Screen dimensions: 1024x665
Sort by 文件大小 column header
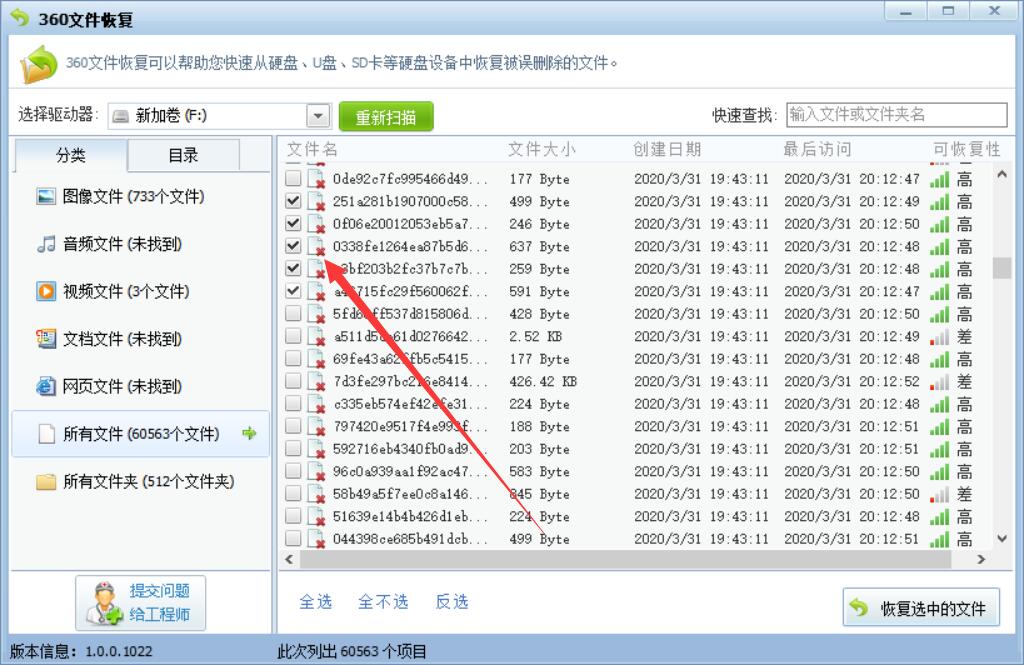(542, 150)
